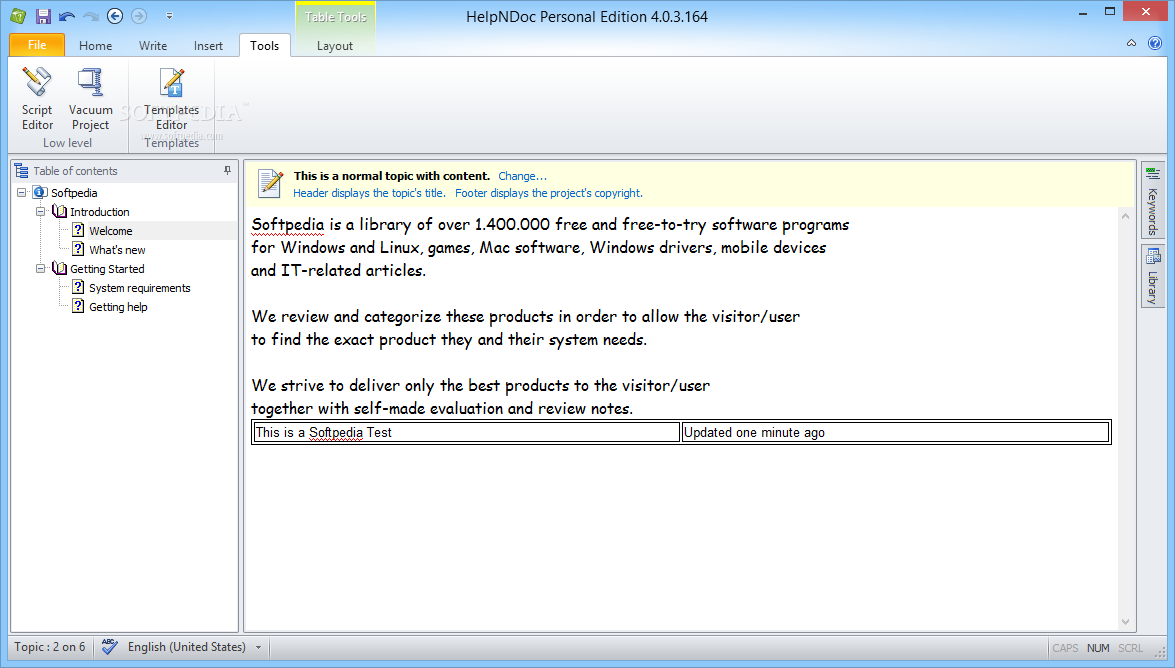Viewport: 1175px width, 668px height.
Task: Click the CAPS status bar indicator
Action: point(1065,648)
